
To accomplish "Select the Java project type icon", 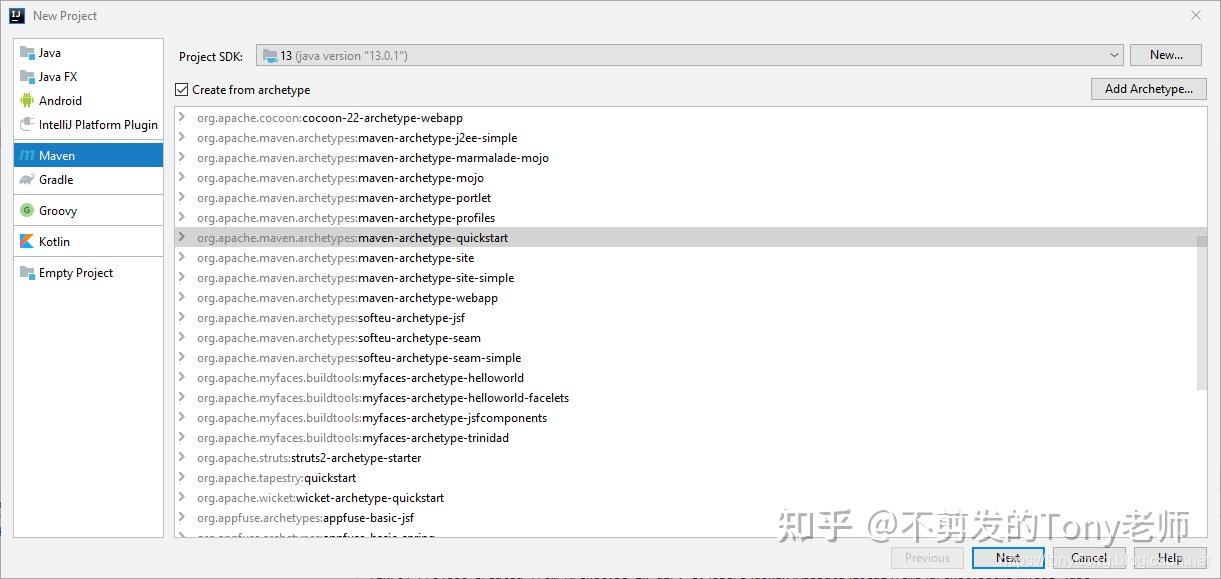I will (31, 52).
